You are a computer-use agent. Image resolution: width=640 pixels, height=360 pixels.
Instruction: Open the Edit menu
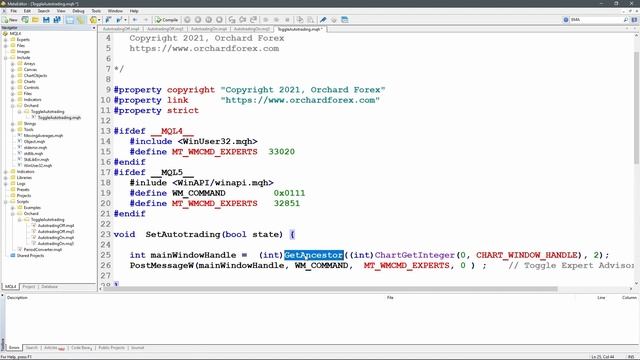coord(27,11)
